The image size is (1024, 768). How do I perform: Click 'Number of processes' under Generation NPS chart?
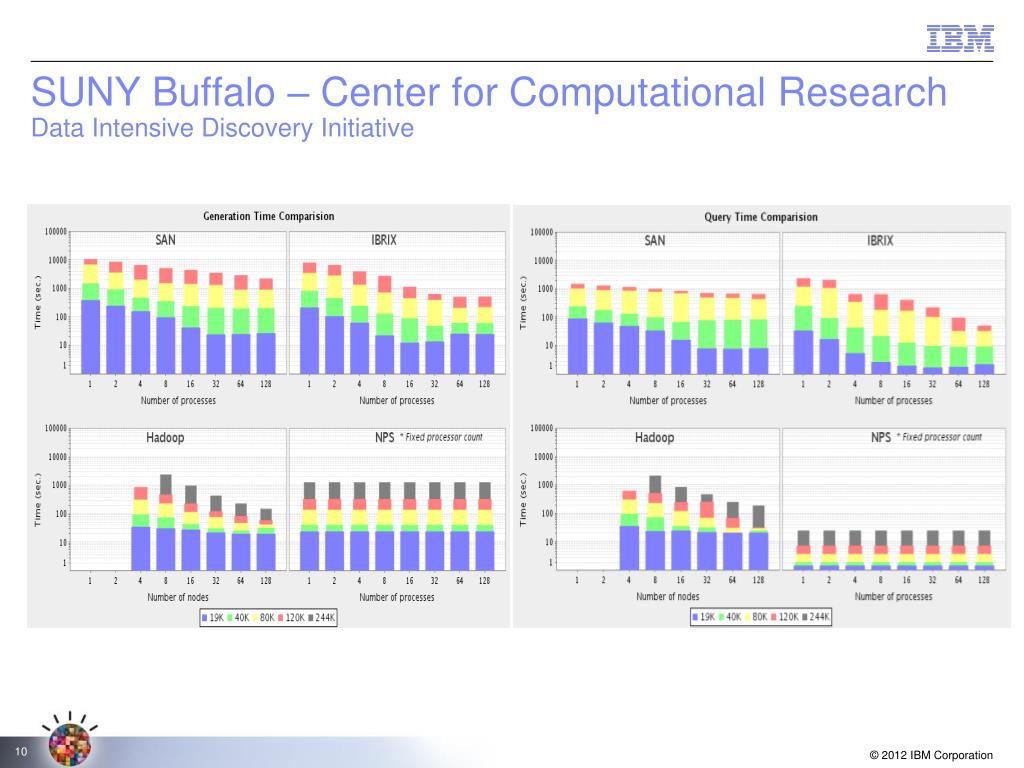pyautogui.click(x=396, y=597)
